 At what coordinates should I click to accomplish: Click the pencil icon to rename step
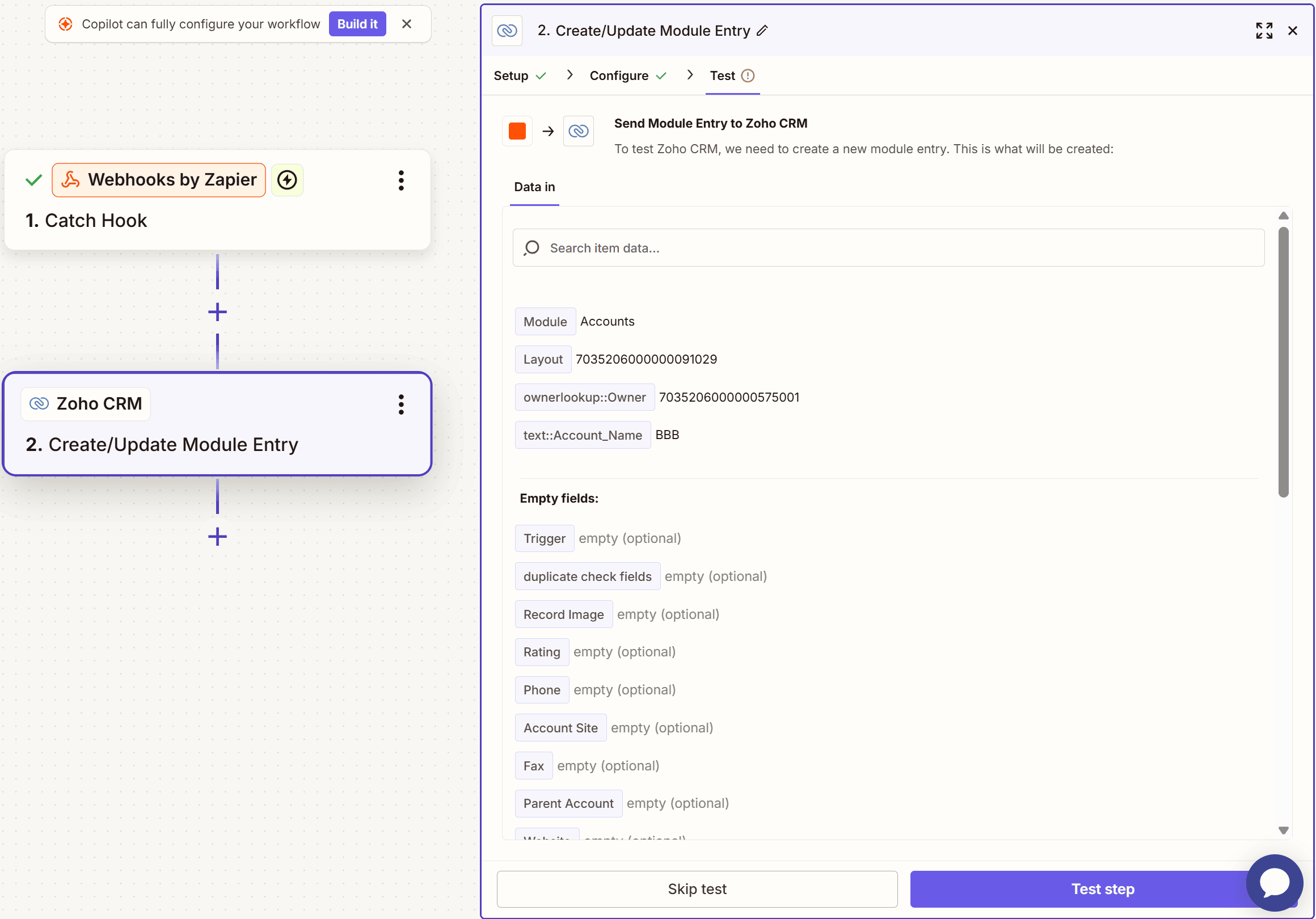click(x=762, y=31)
